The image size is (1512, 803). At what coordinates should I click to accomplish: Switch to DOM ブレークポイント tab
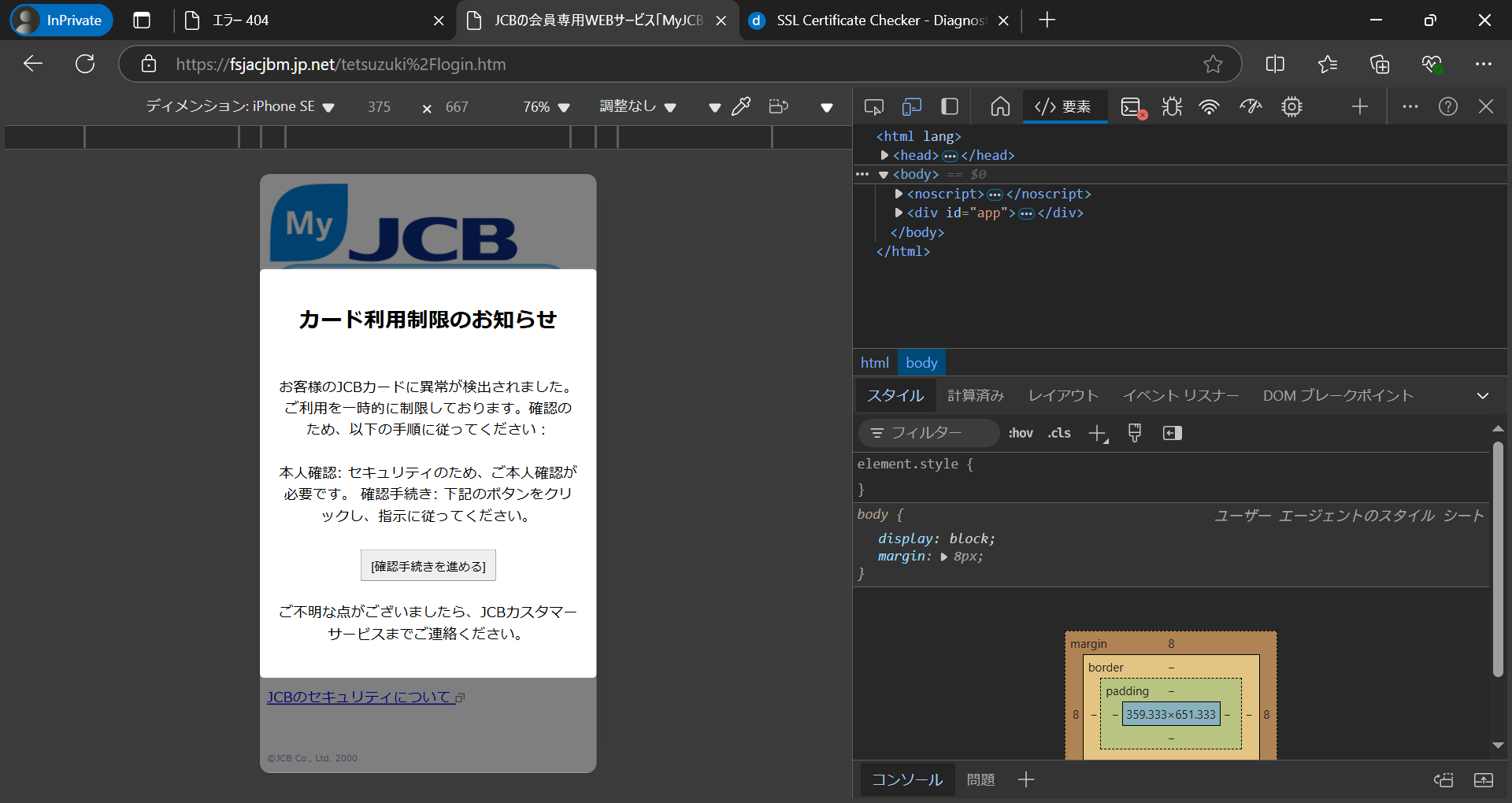[x=1339, y=395]
